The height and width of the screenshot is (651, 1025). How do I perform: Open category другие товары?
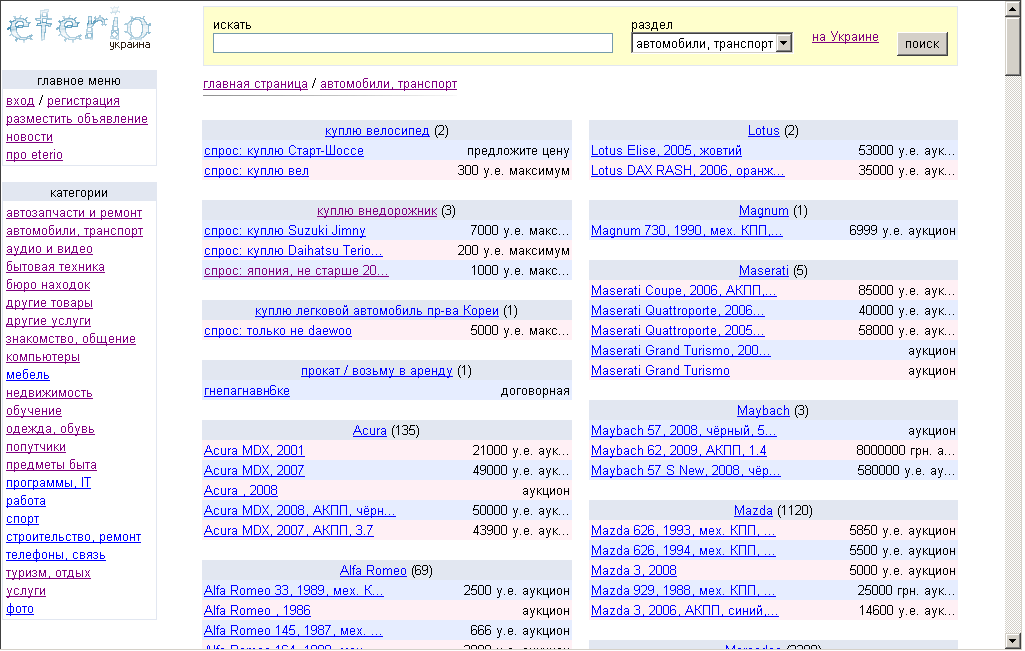(x=49, y=303)
